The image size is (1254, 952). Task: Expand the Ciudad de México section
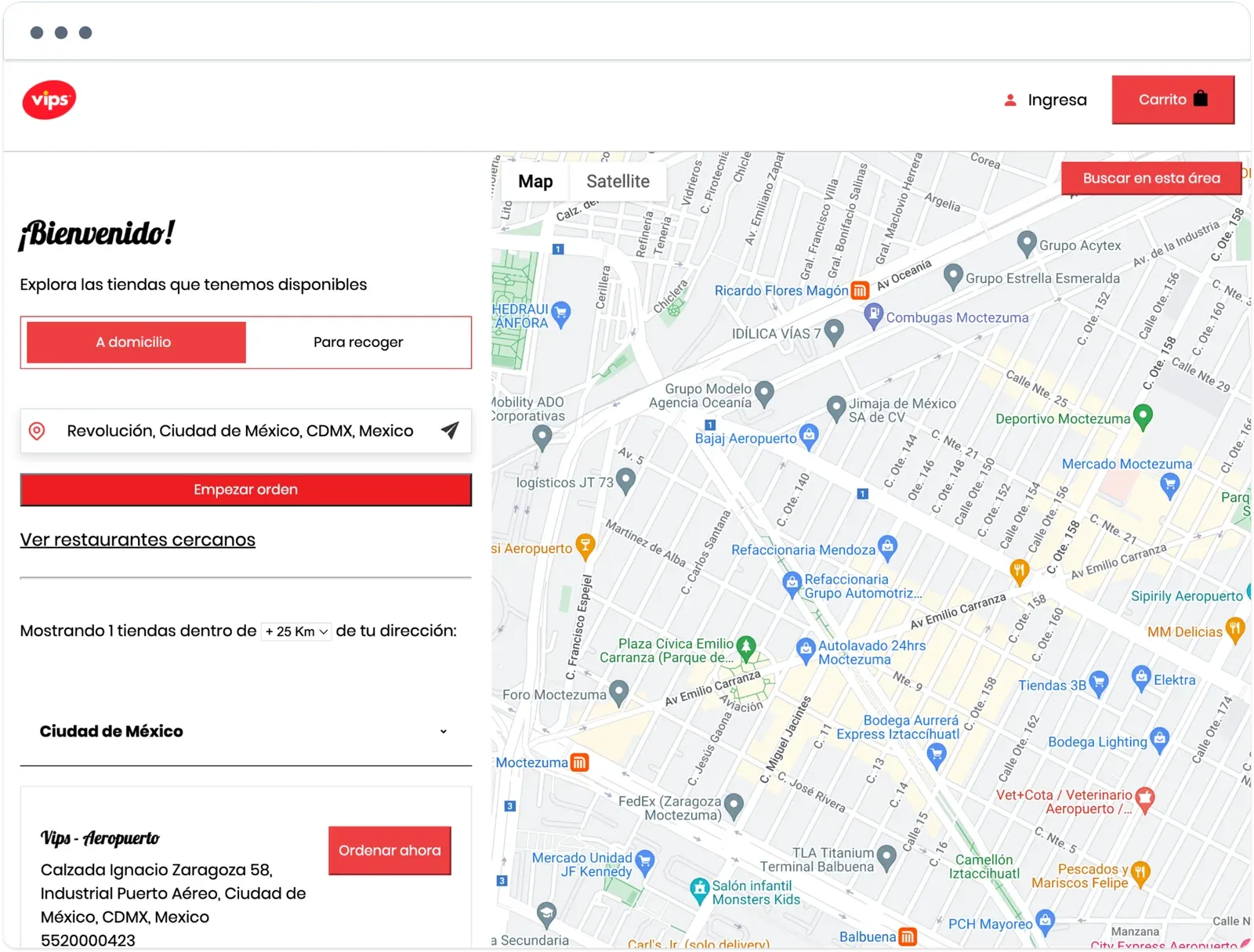click(245, 731)
